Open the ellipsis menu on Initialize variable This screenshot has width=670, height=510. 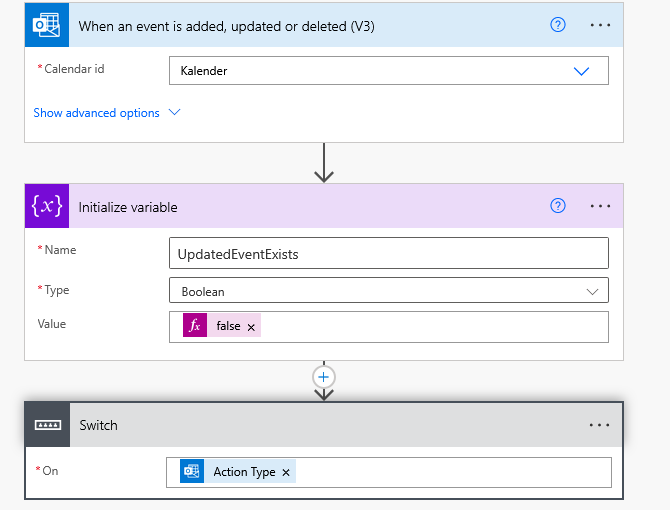(600, 206)
